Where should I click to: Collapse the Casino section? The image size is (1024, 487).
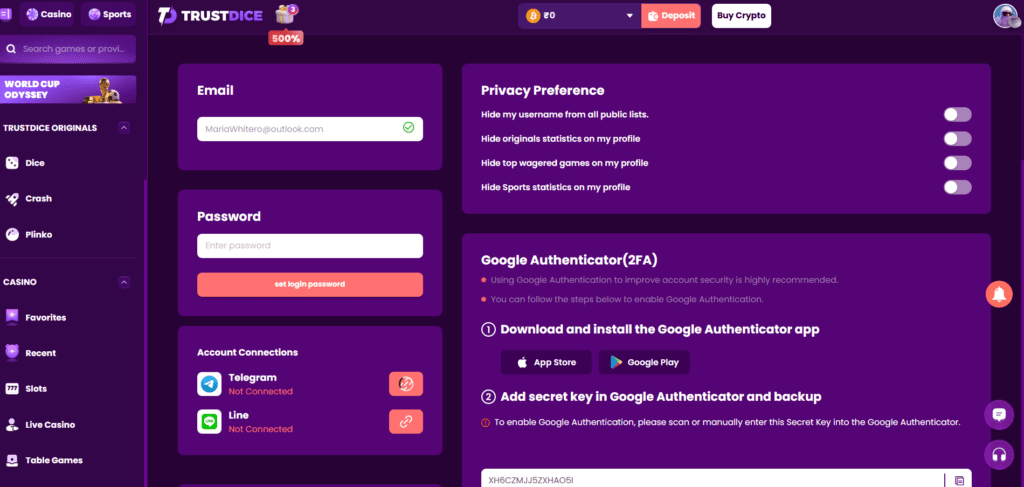pos(124,282)
